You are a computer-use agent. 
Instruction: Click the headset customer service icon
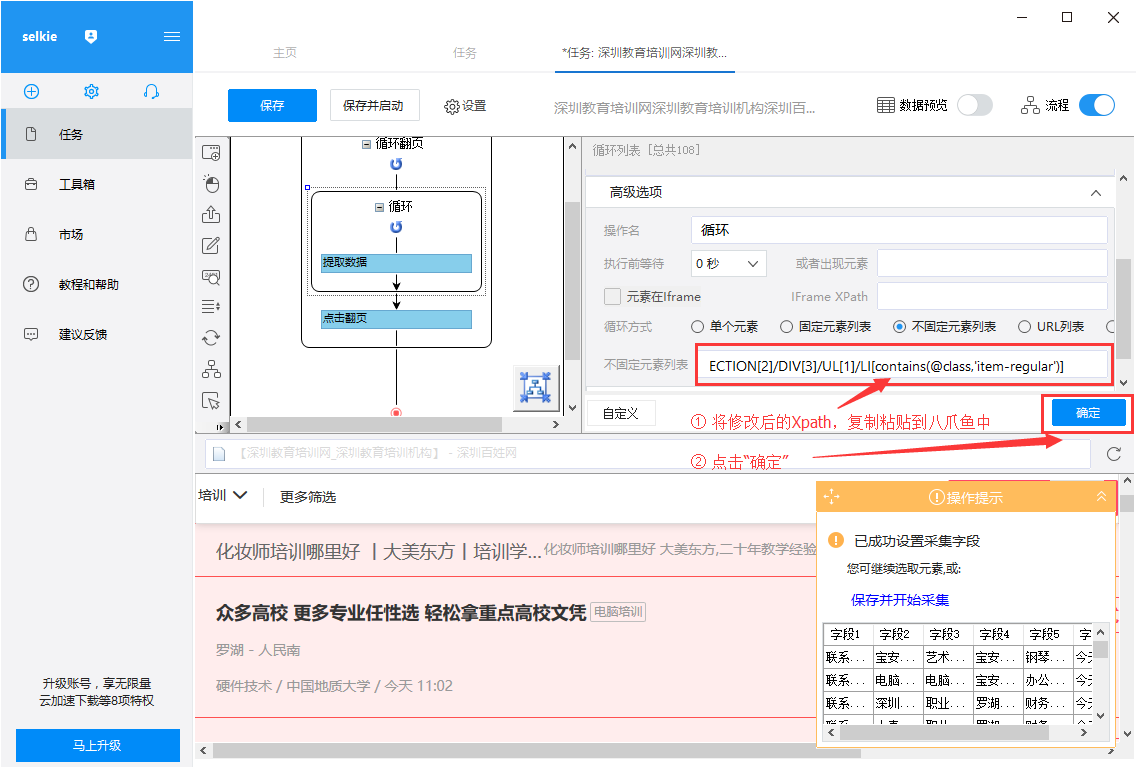pyautogui.click(x=151, y=91)
